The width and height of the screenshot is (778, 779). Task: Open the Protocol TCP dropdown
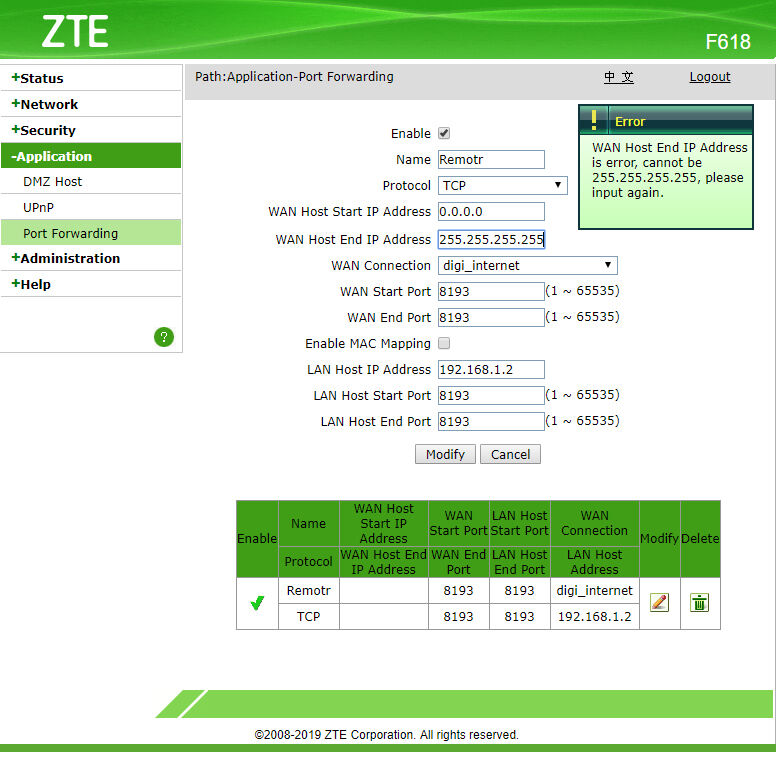pyautogui.click(x=502, y=185)
